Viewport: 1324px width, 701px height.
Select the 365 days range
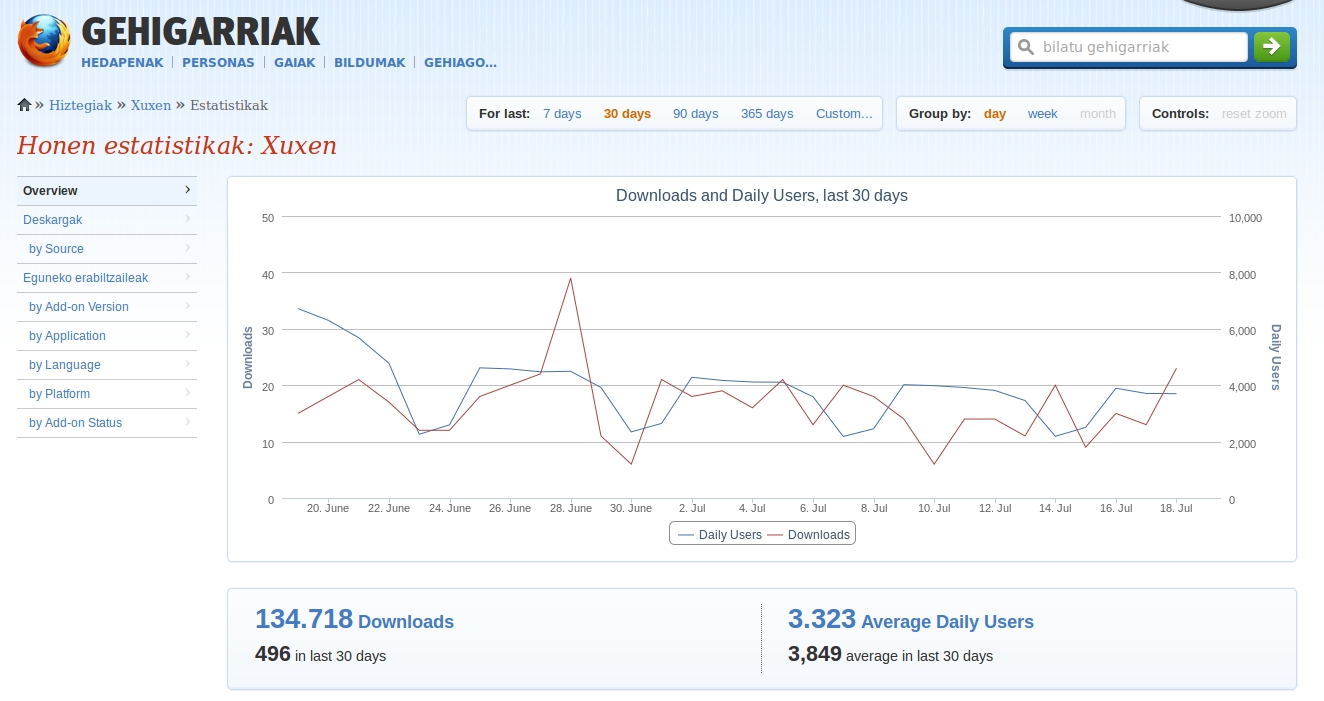coord(767,114)
